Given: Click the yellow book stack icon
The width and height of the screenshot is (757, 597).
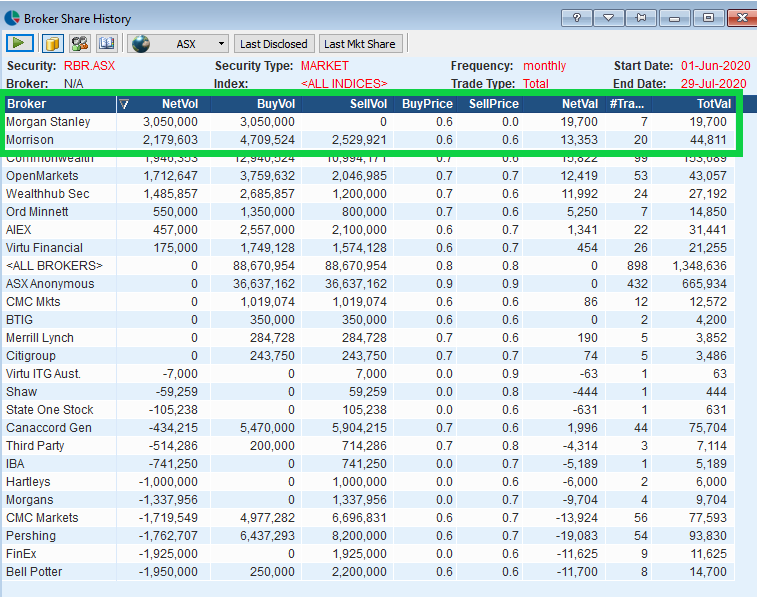Looking at the screenshot, I should (52, 43).
